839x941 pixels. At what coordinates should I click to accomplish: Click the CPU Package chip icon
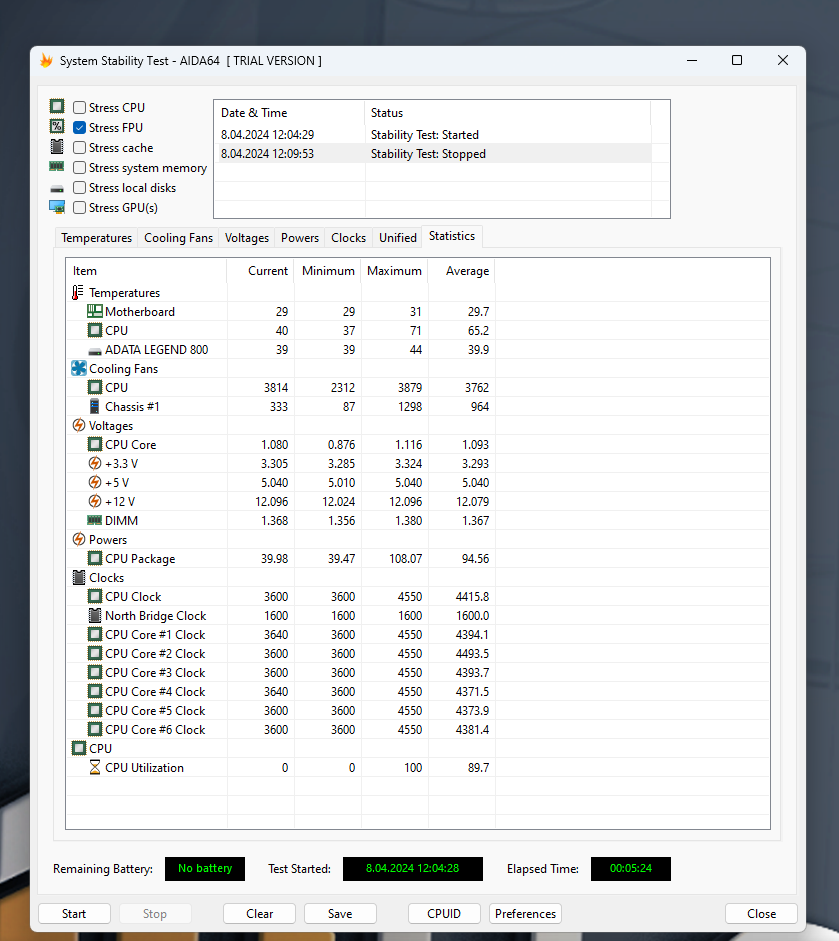click(94, 558)
